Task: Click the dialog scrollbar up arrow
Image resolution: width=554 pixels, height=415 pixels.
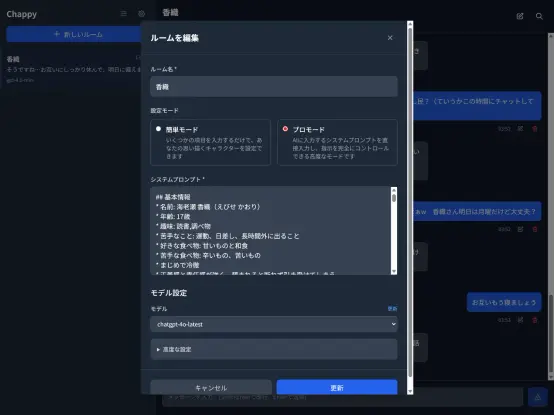Action: pyautogui.click(x=410, y=24)
